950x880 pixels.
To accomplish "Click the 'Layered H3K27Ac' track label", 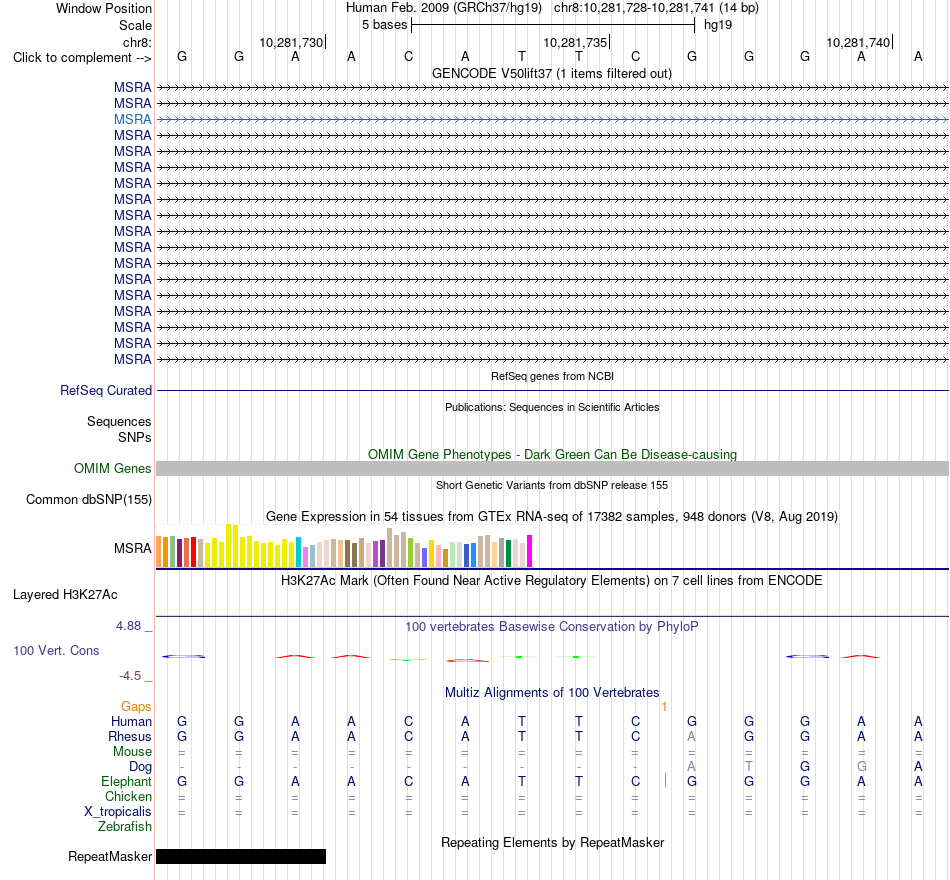I will point(65,595).
